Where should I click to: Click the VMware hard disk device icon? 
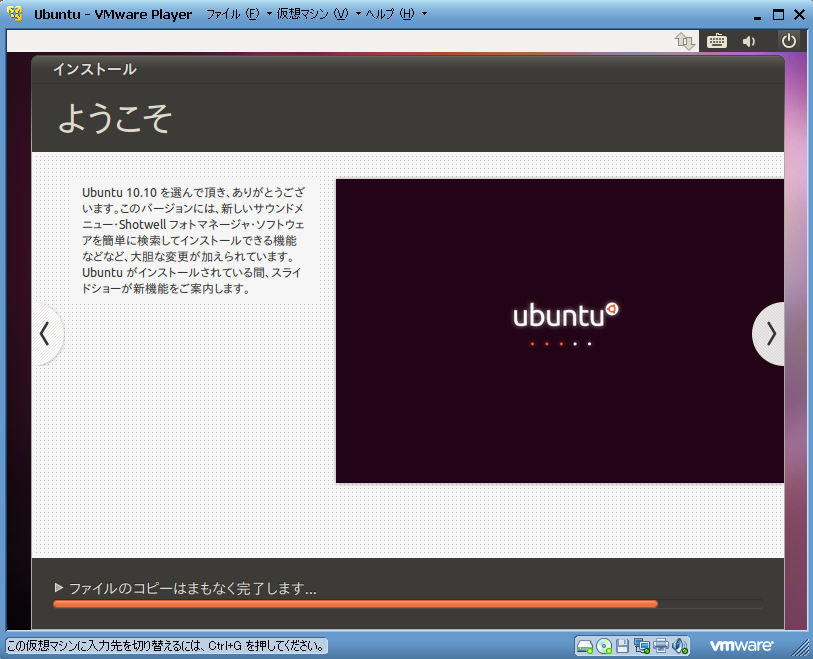coord(585,646)
